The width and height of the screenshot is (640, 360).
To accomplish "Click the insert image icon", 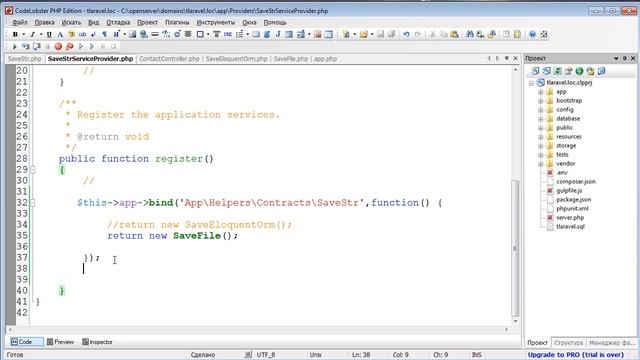I will tap(132, 34).
